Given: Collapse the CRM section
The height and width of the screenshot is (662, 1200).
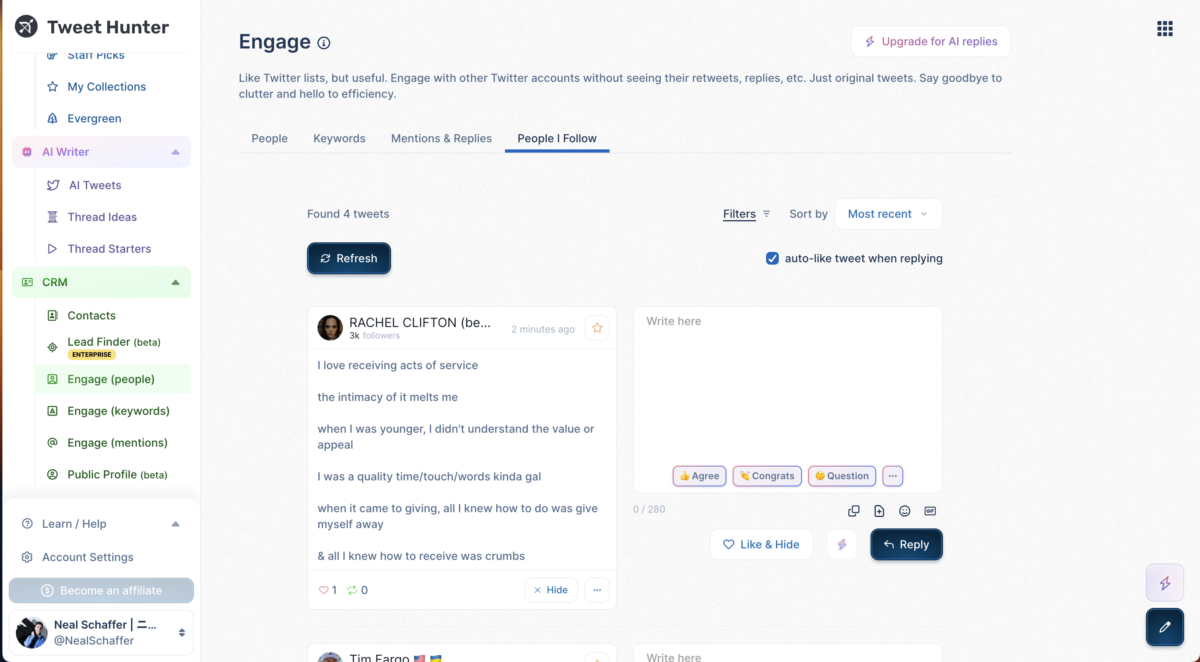Looking at the screenshot, I should pyautogui.click(x=176, y=282).
